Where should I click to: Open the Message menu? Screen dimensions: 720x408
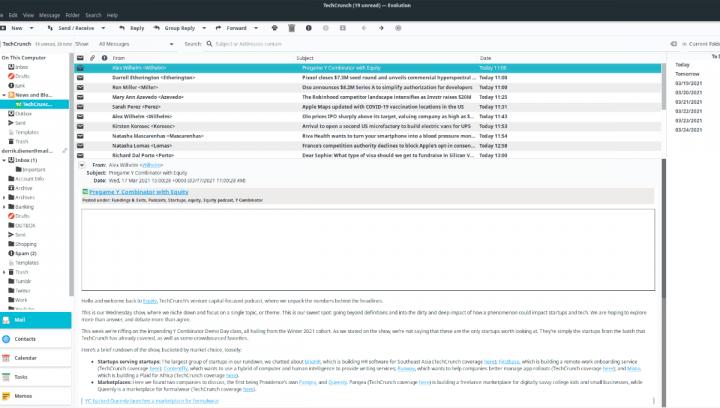[49, 15]
